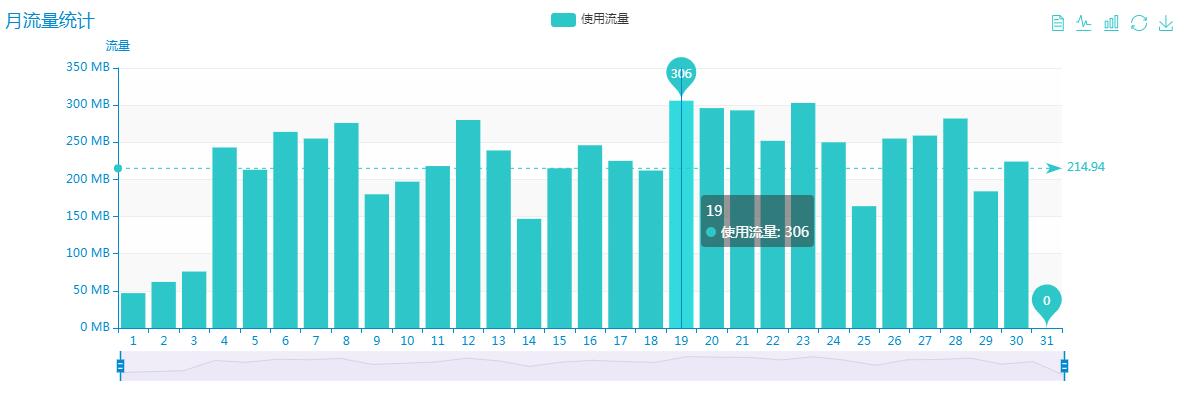Viewport: 1189px width, 402px height.
Task: Select the bar for day 4
Action: pyautogui.click(x=224, y=238)
